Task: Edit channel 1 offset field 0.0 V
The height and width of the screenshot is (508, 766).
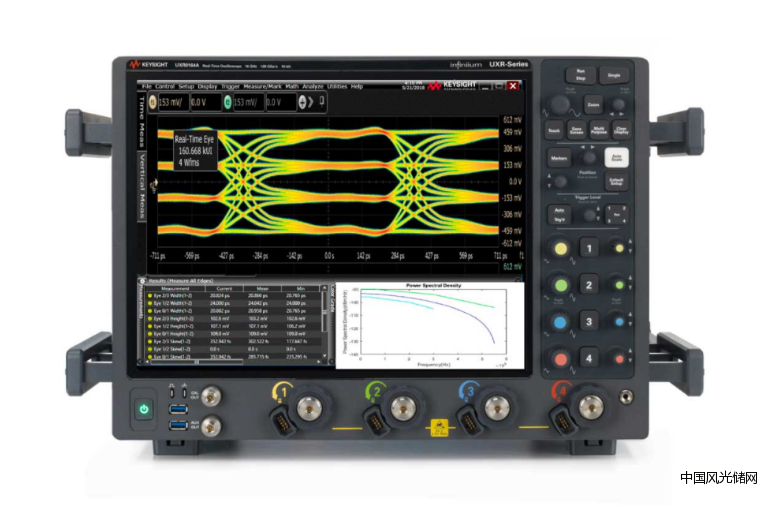Action: tap(205, 102)
